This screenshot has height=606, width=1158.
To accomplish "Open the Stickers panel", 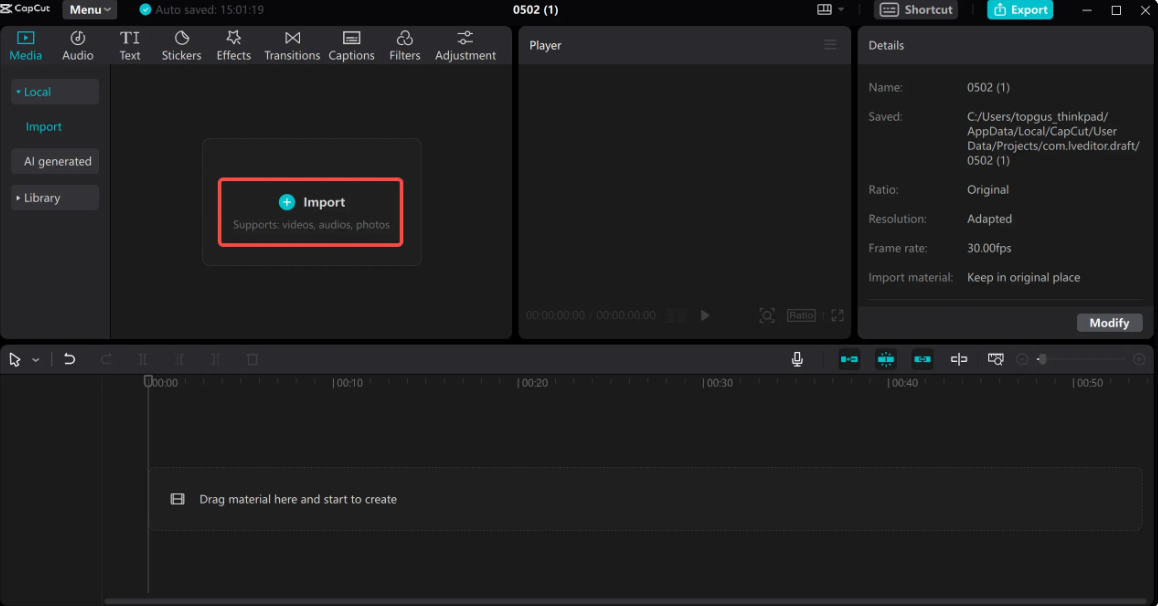I will point(181,44).
